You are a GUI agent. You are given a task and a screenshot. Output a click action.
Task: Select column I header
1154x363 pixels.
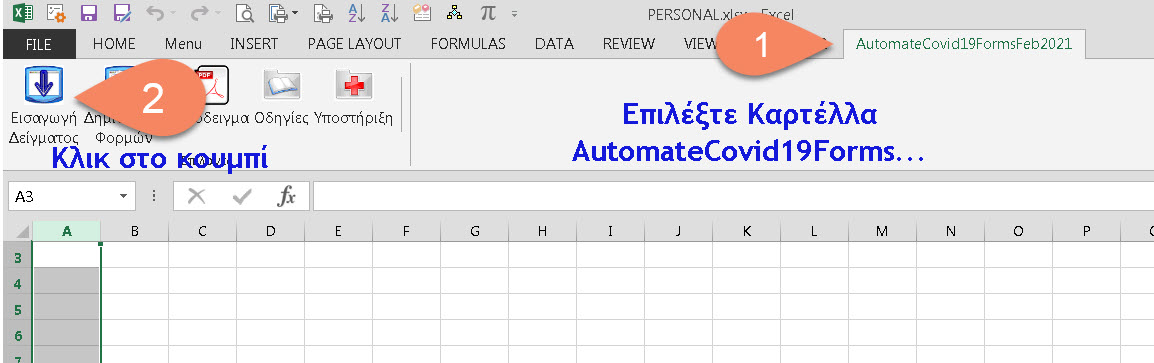click(x=610, y=231)
